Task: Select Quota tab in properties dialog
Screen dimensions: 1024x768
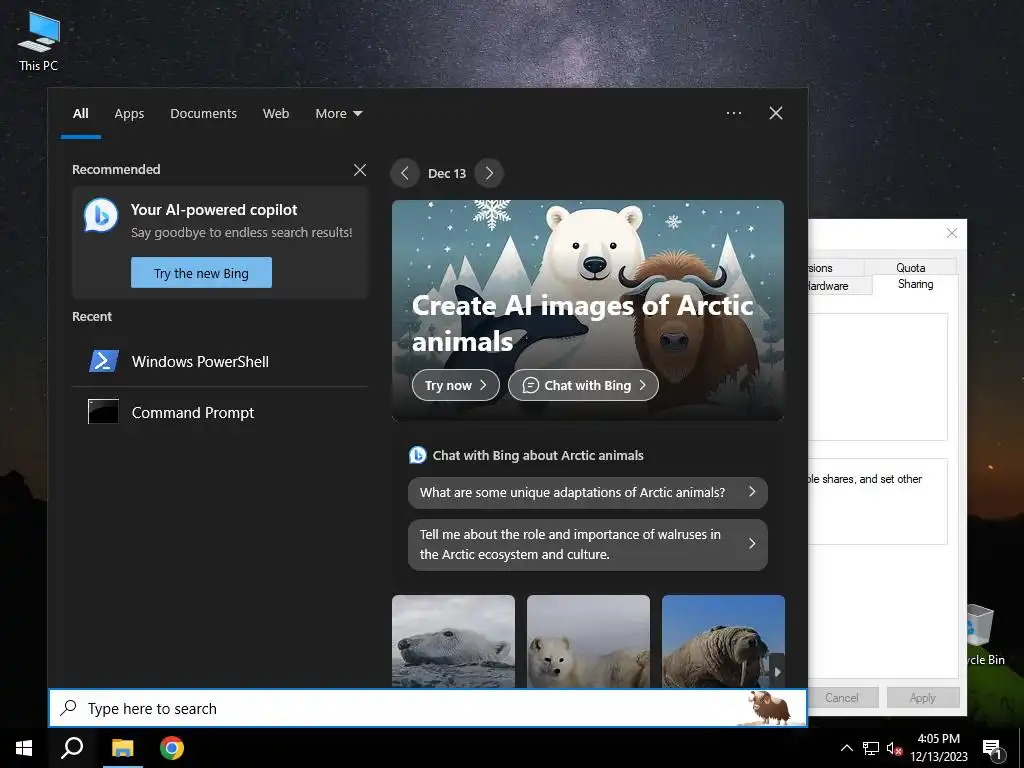Action: click(910, 267)
